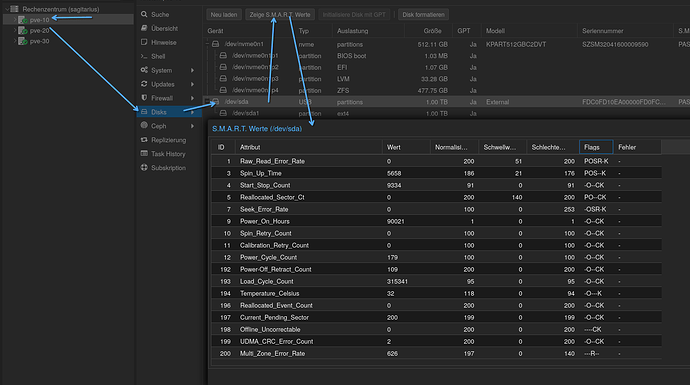690x385 pixels.
Task: Expand the System submenu arrow
Action: (x=192, y=70)
